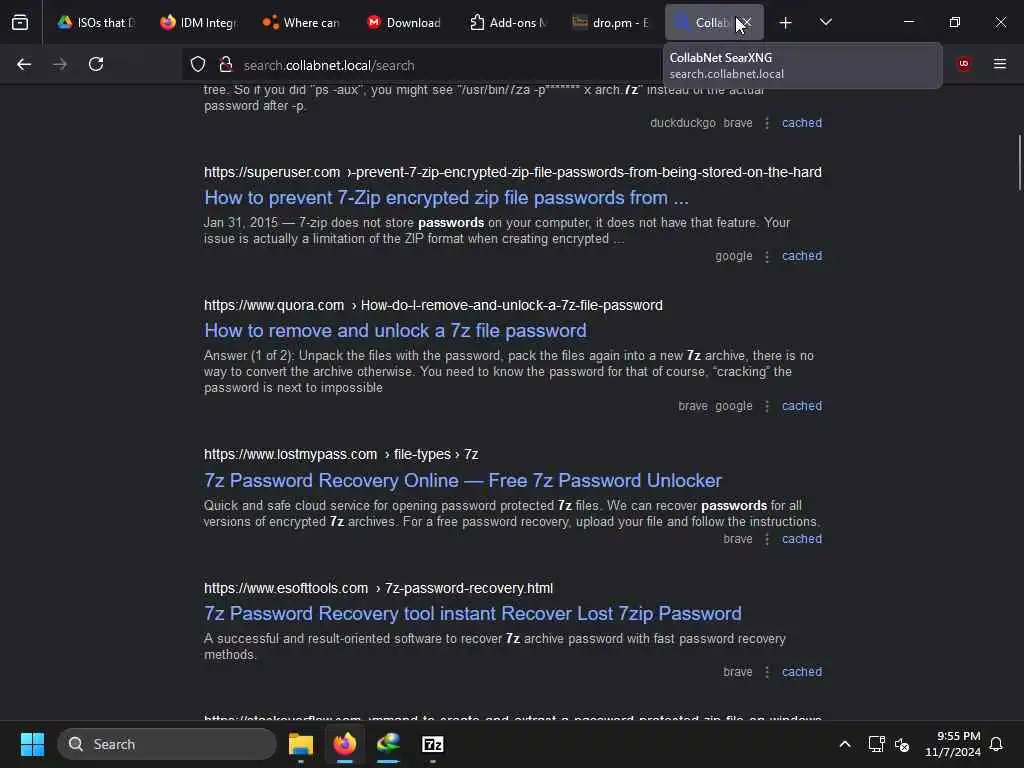Screen dimensions: 1024x768
Task: Switch to IDM Integr... tab
Action: [x=199, y=23]
